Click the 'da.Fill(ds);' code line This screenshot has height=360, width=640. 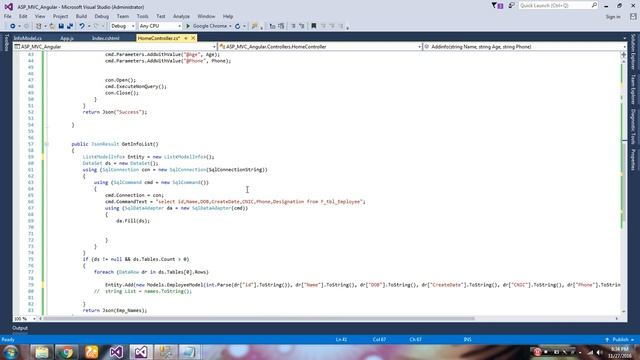point(133,221)
